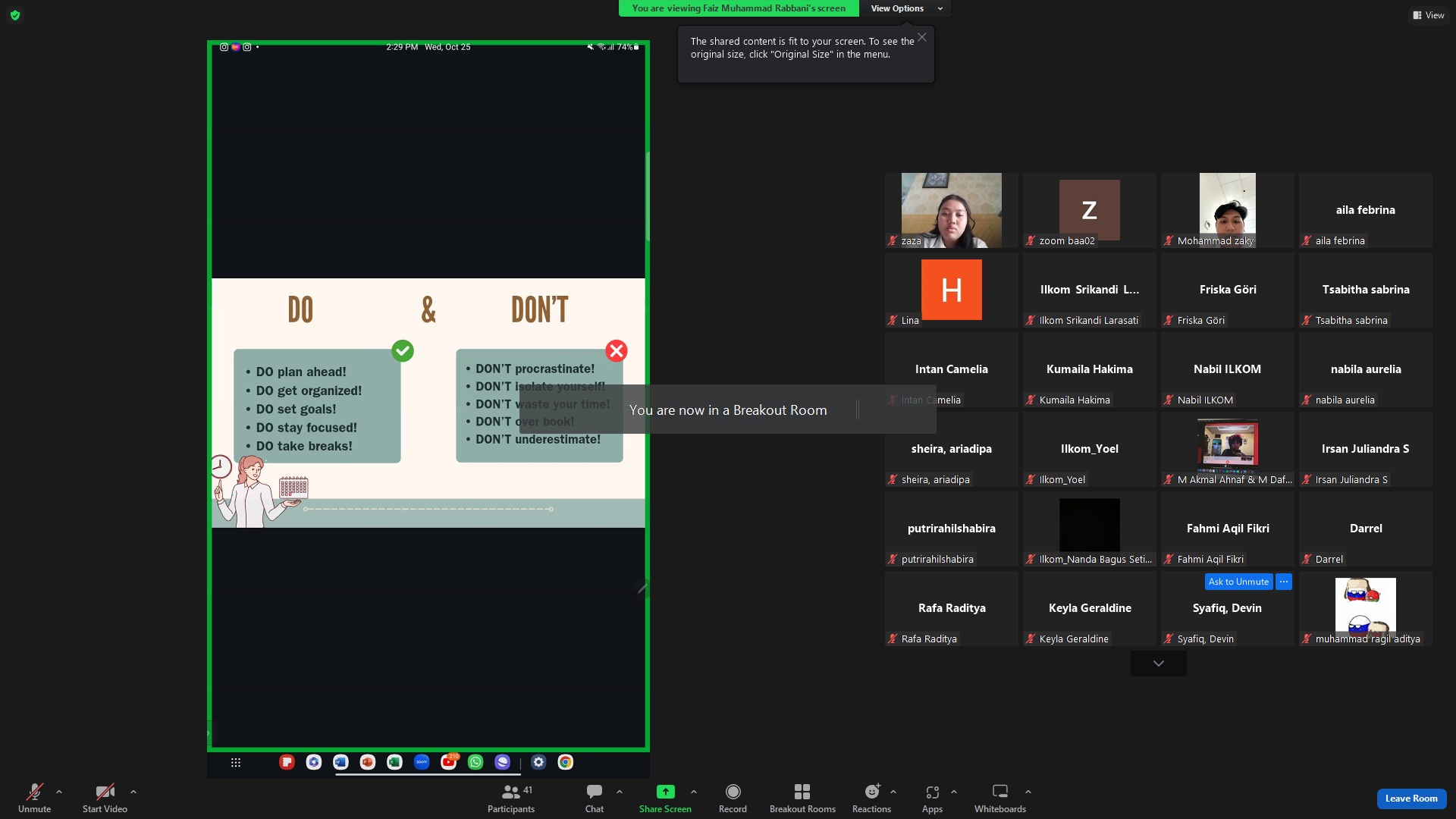Click the Darrel participant tile
The width and height of the screenshot is (1456, 819).
[x=1365, y=529]
